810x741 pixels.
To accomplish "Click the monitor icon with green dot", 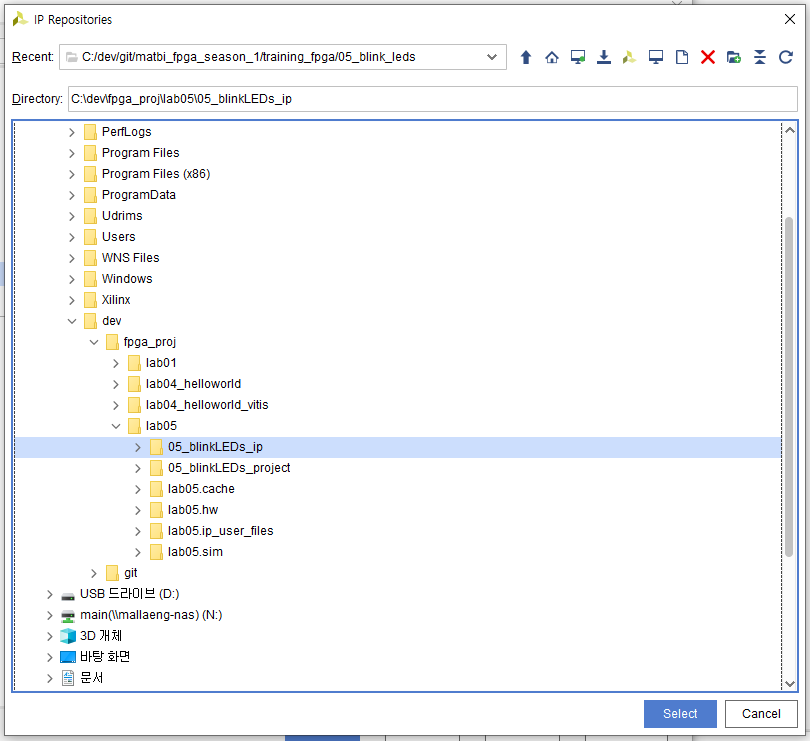I will [578, 57].
